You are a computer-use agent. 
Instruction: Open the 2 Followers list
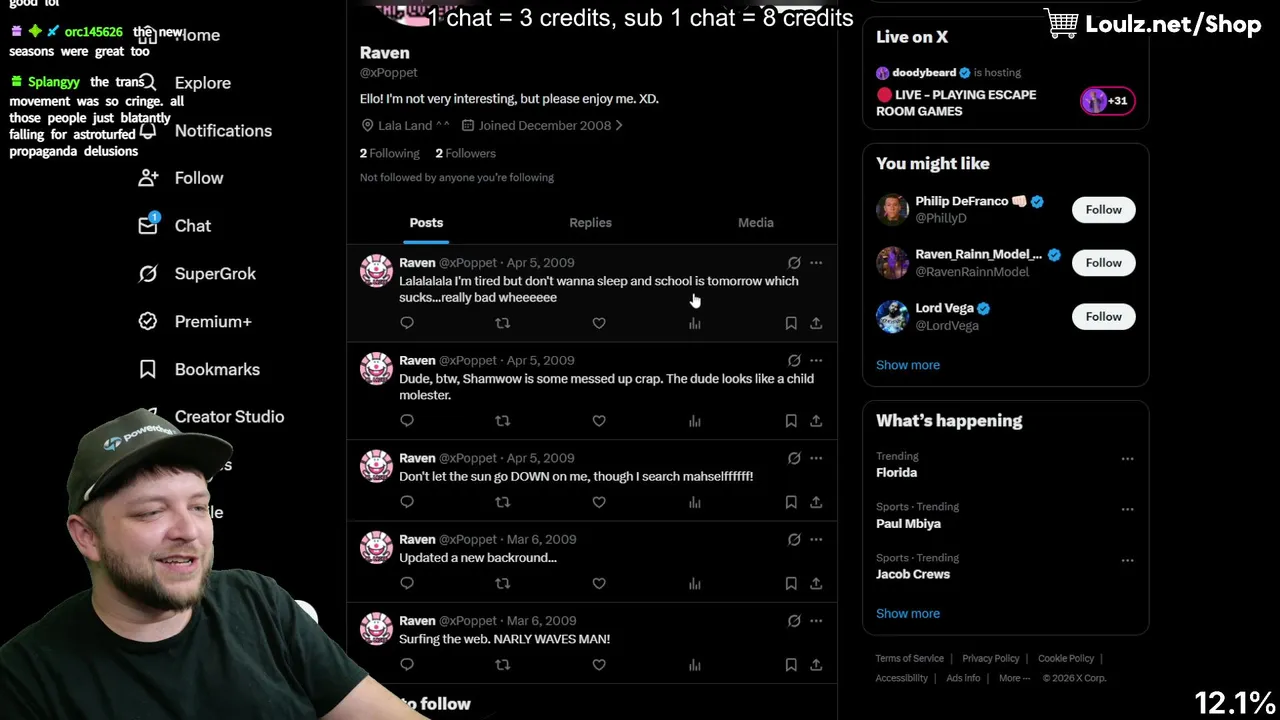click(x=465, y=154)
